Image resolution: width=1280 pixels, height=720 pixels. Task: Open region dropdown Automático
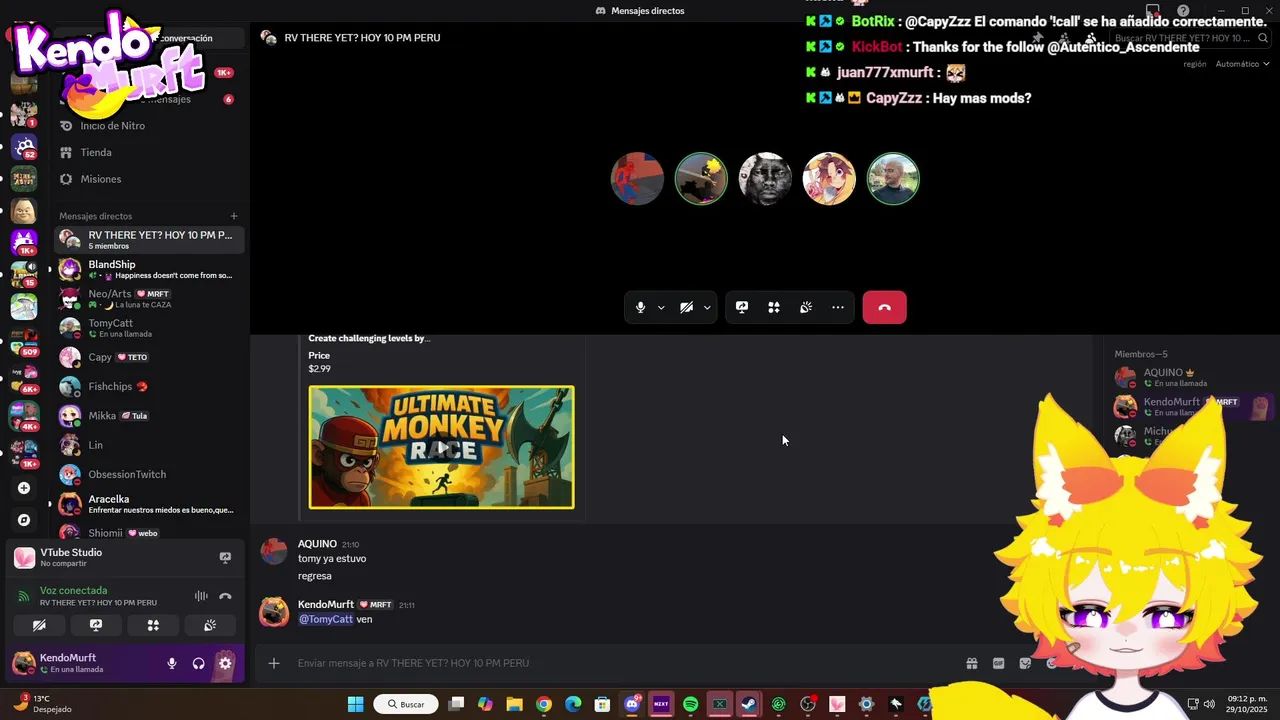(x=1242, y=64)
